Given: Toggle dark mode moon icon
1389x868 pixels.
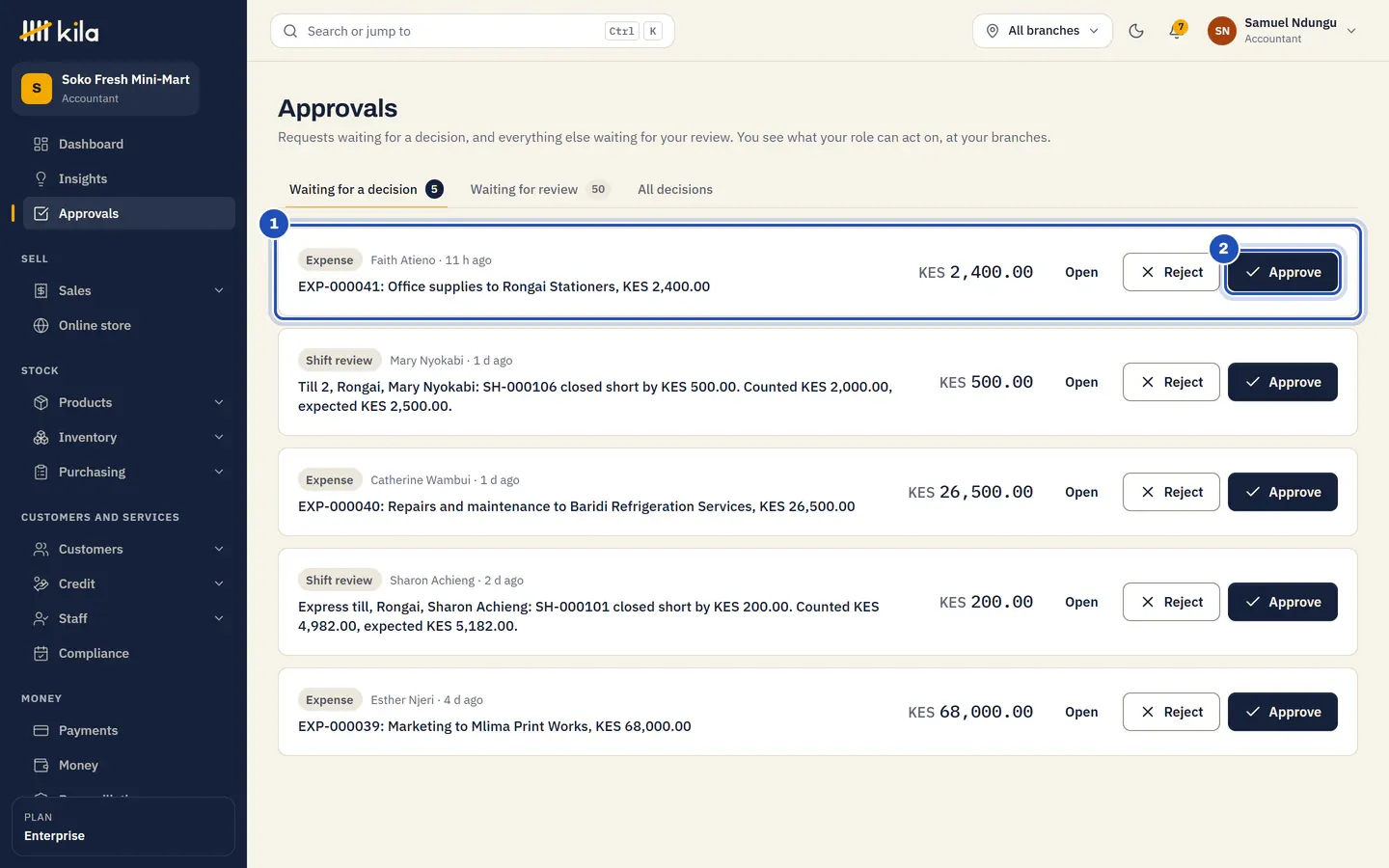Looking at the screenshot, I should pyautogui.click(x=1136, y=31).
